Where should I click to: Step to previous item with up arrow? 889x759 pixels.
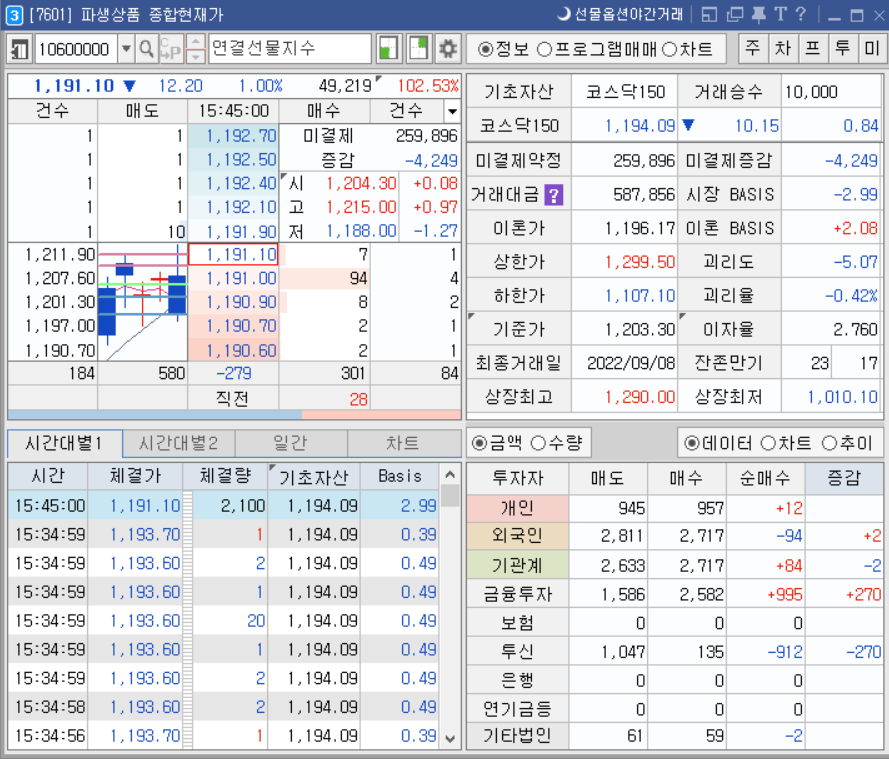(x=195, y=43)
